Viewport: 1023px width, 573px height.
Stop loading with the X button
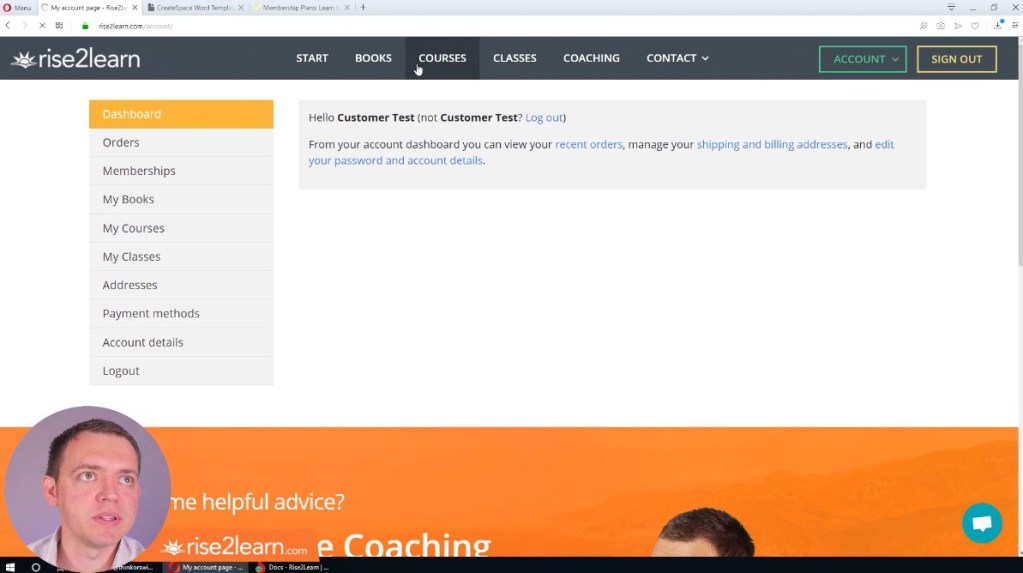tap(42, 25)
